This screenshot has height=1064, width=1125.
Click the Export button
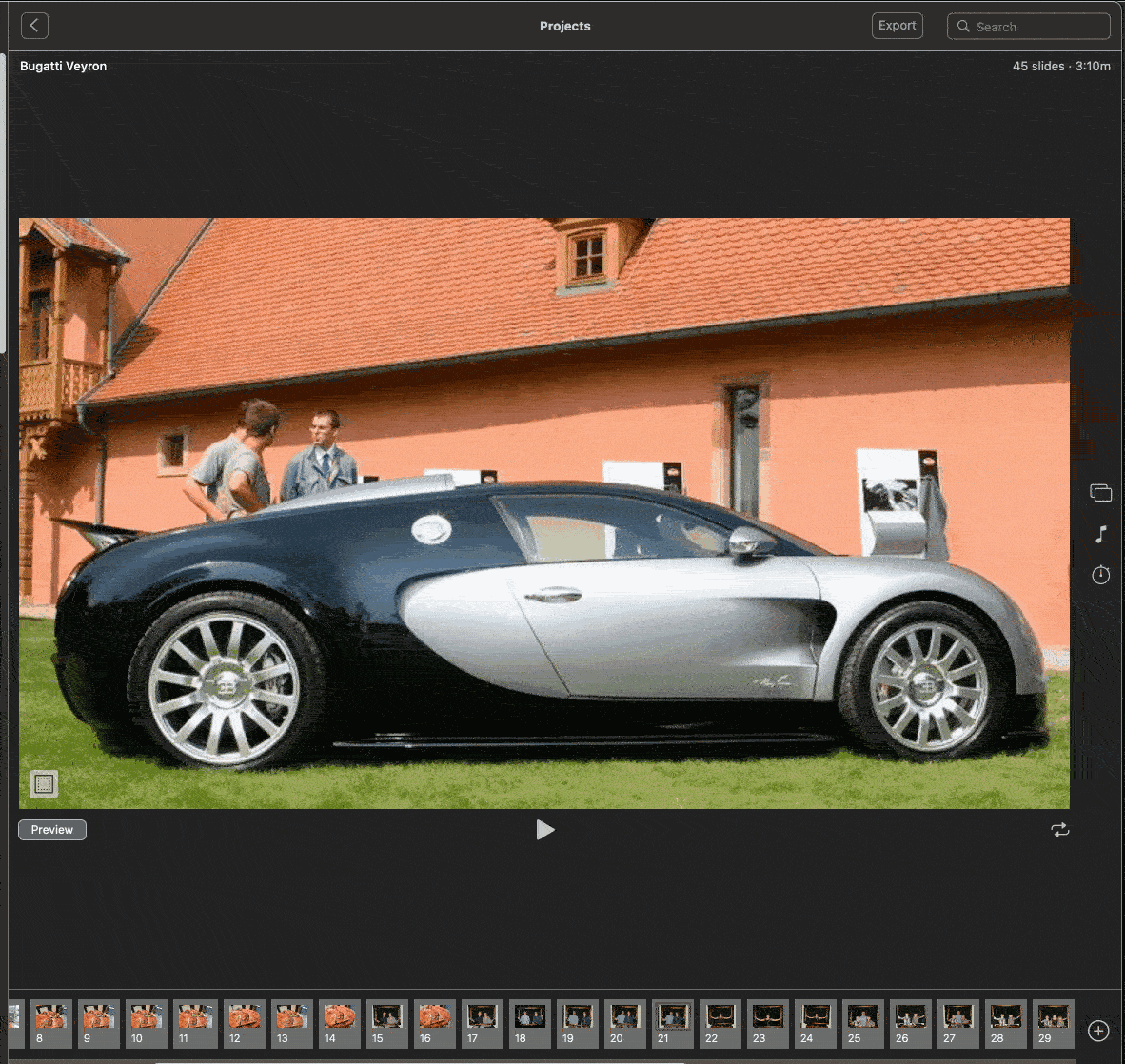point(897,26)
